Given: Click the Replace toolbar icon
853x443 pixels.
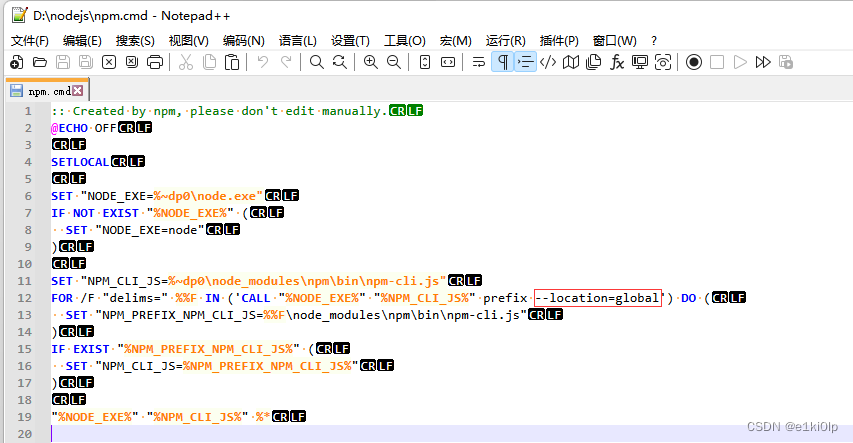Looking at the screenshot, I should [x=340, y=63].
